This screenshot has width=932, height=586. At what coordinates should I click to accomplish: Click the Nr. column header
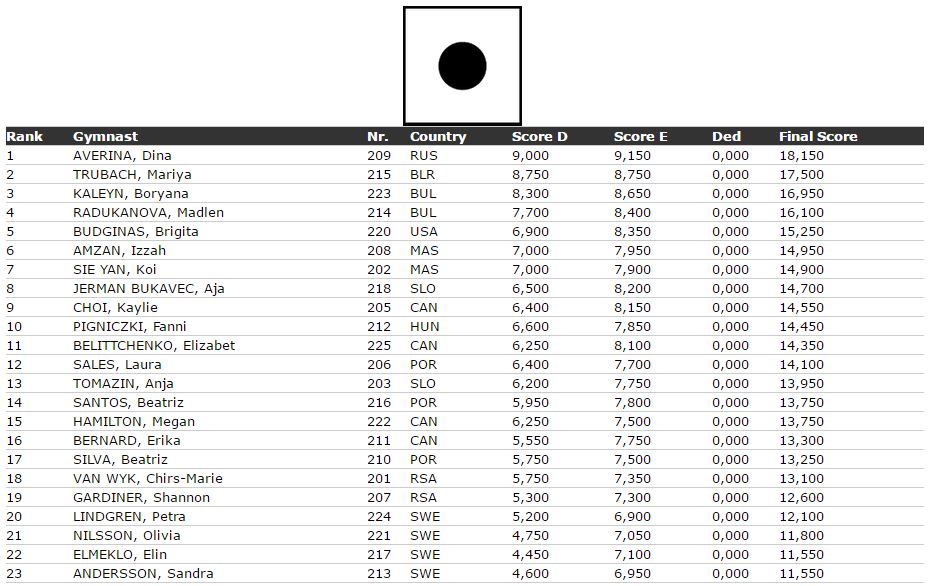coord(377,137)
